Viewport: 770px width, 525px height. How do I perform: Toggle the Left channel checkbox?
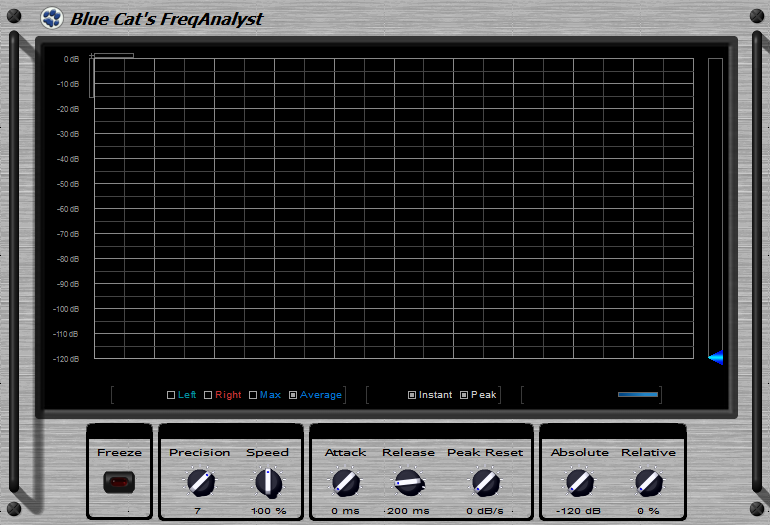171,395
